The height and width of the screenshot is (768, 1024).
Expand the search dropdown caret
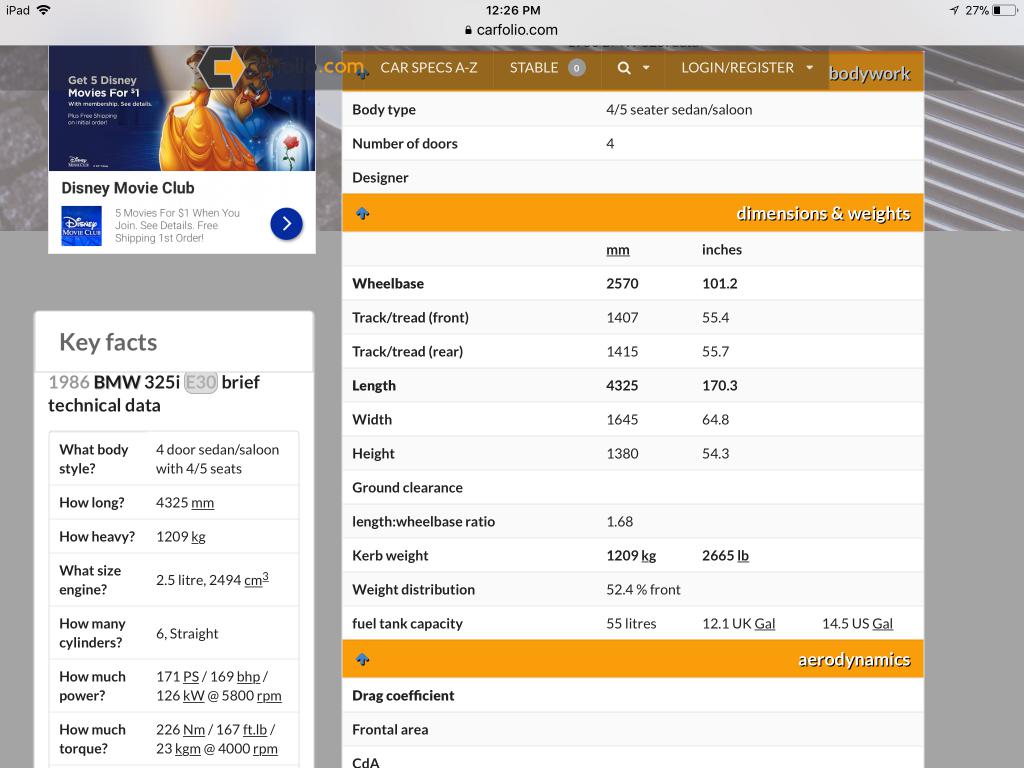pyautogui.click(x=646, y=68)
